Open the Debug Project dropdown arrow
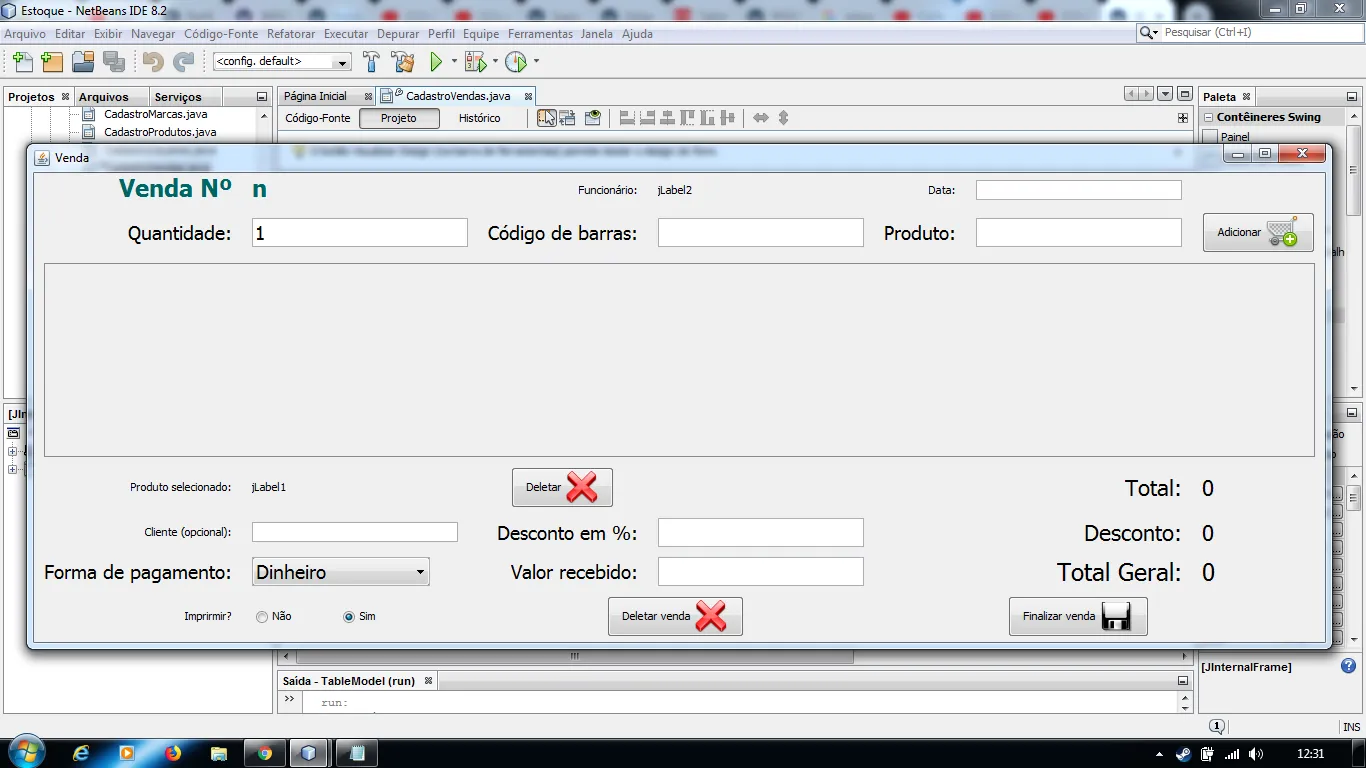This screenshot has height=768, width=1366. pyautogui.click(x=495, y=62)
